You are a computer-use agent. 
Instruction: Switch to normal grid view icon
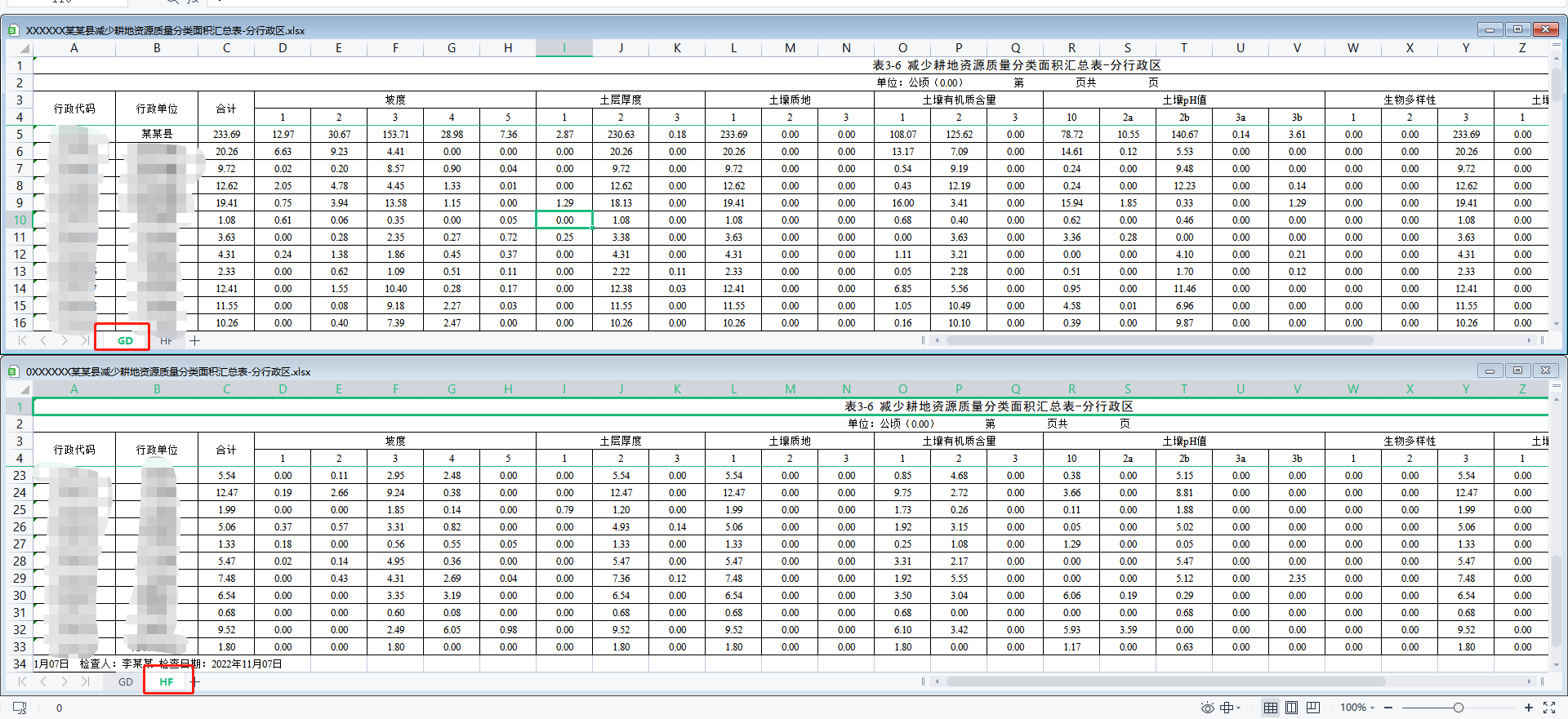point(1271,708)
